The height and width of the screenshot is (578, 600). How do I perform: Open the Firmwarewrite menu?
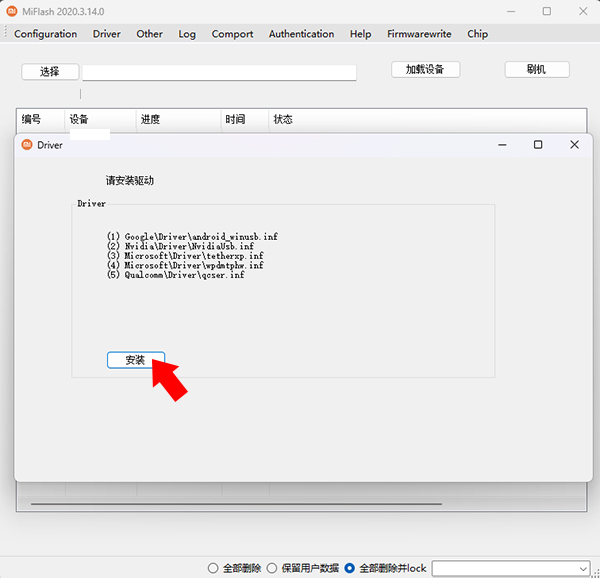coord(419,34)
